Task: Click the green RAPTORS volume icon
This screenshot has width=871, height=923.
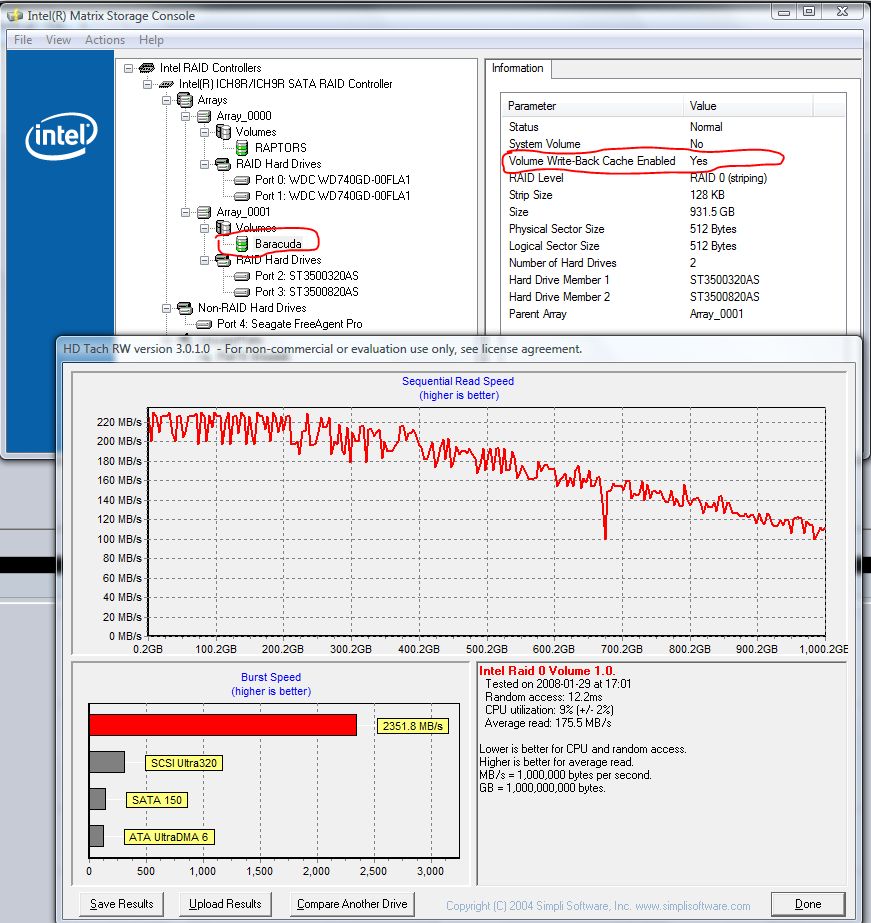Action: coord(242,148)
